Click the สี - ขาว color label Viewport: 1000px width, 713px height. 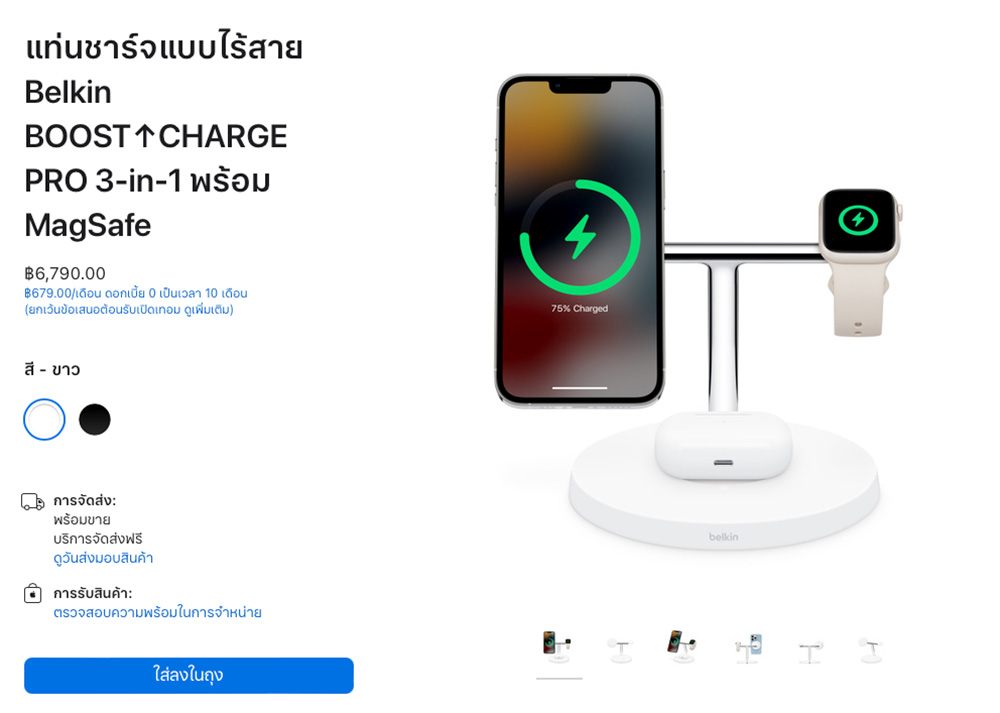click(x=52, y=369)
